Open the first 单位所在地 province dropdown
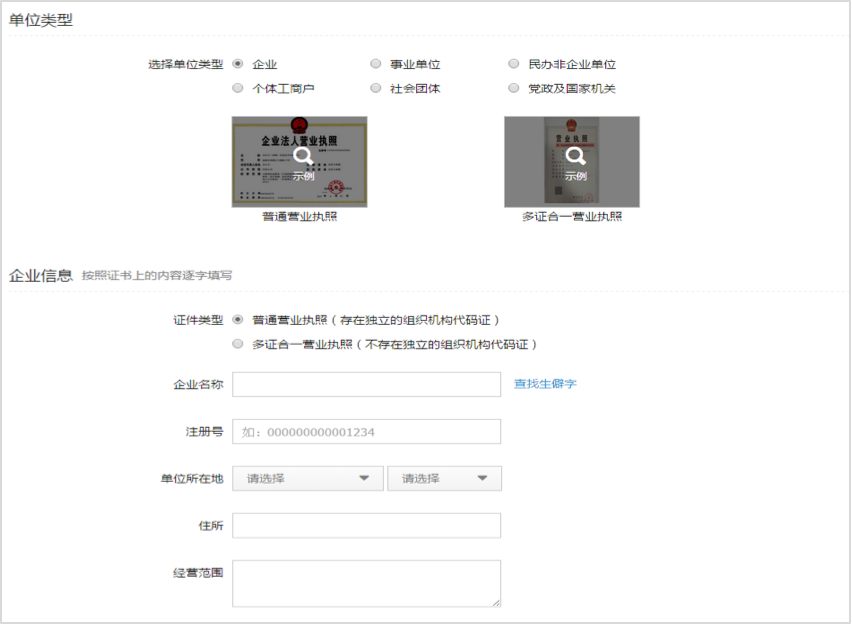The width and height of the screenshot is (852, 624). (x=308, y=478)
